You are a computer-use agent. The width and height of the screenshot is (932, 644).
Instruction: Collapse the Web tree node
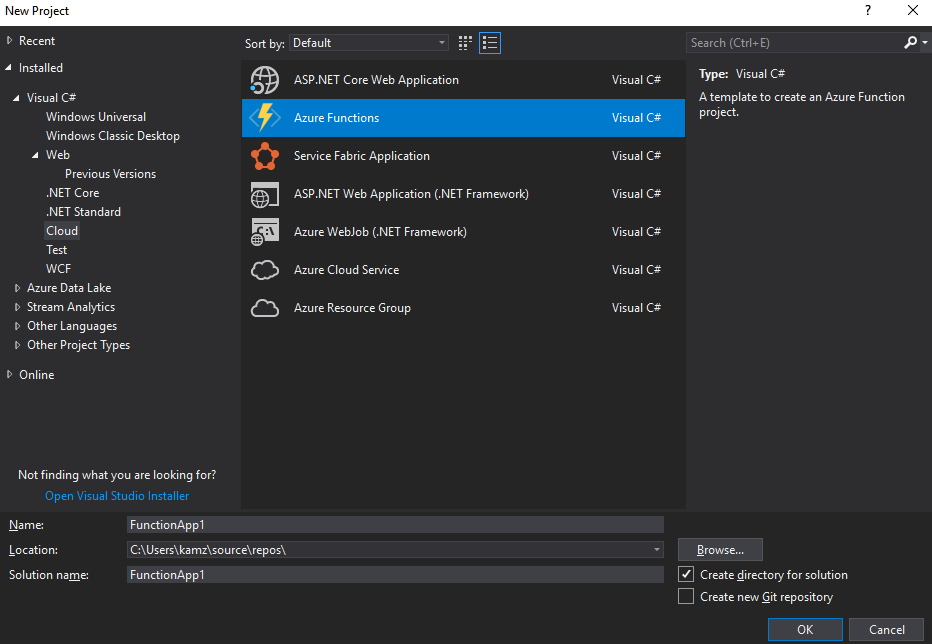[x=36, y=155]
